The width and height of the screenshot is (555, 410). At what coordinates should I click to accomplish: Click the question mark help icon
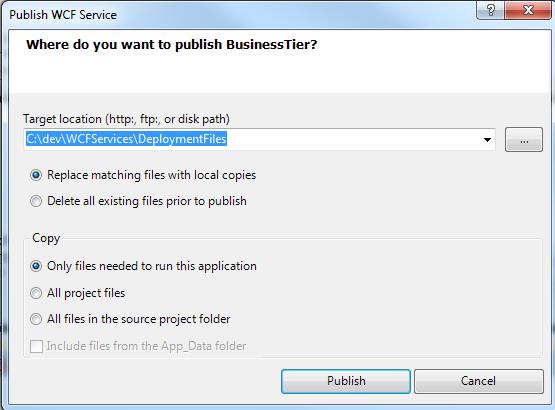pos(491,10)
